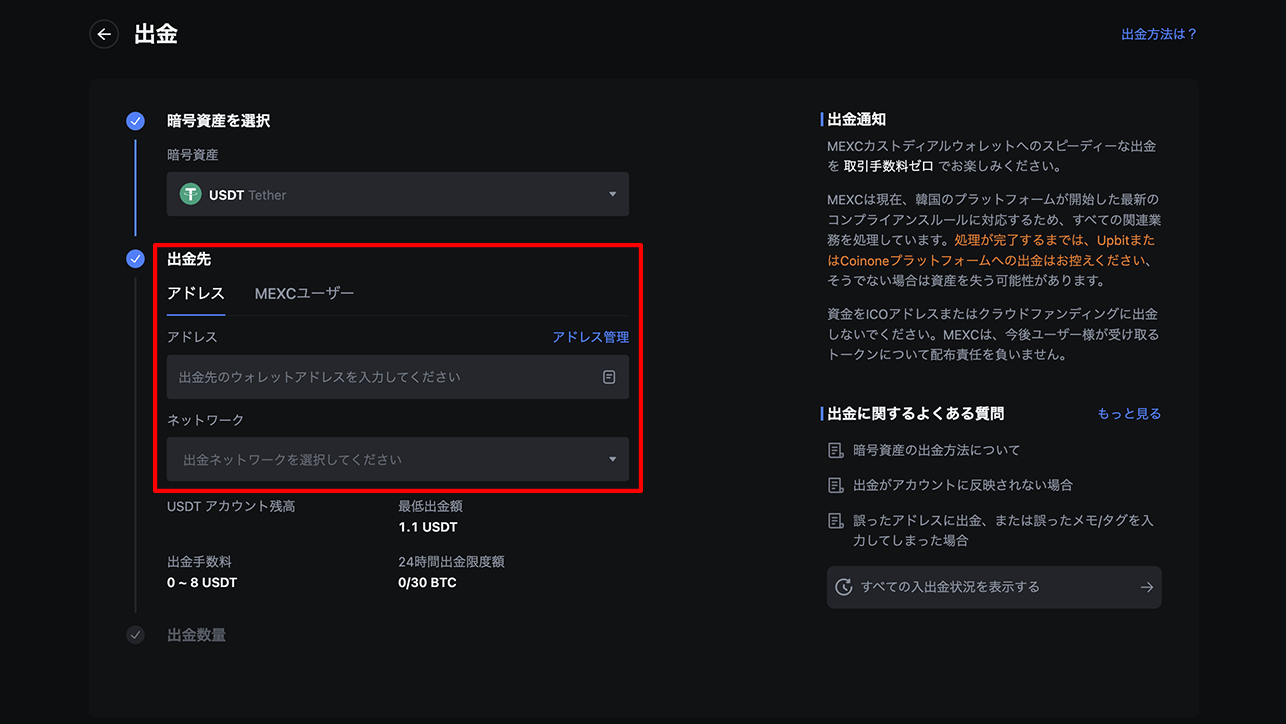Click document icon beside 誤ったアドレスに出金 FAQ
This screenshot has width=1286, height=724.
[x=836, y=521]
